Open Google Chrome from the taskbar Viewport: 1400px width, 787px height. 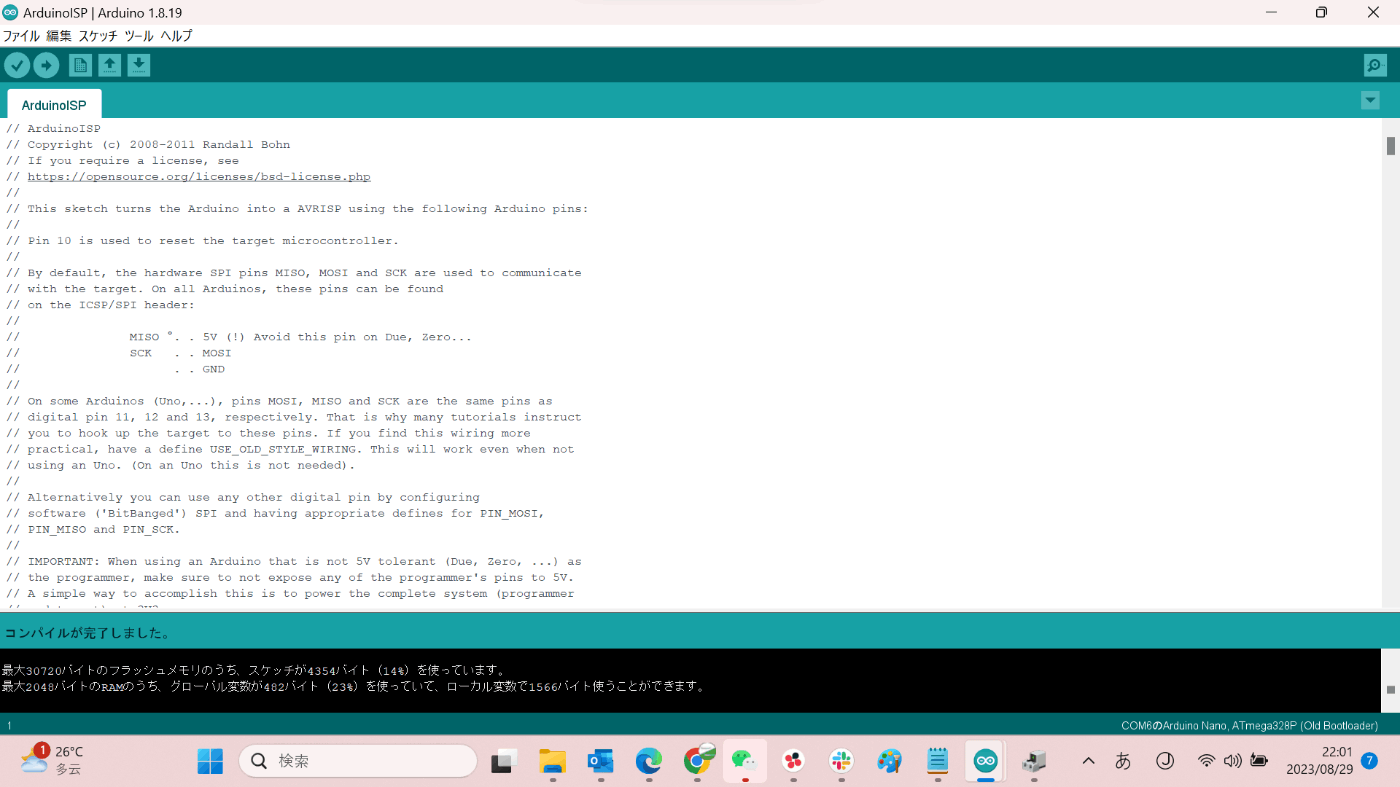(x=697, y=761)
